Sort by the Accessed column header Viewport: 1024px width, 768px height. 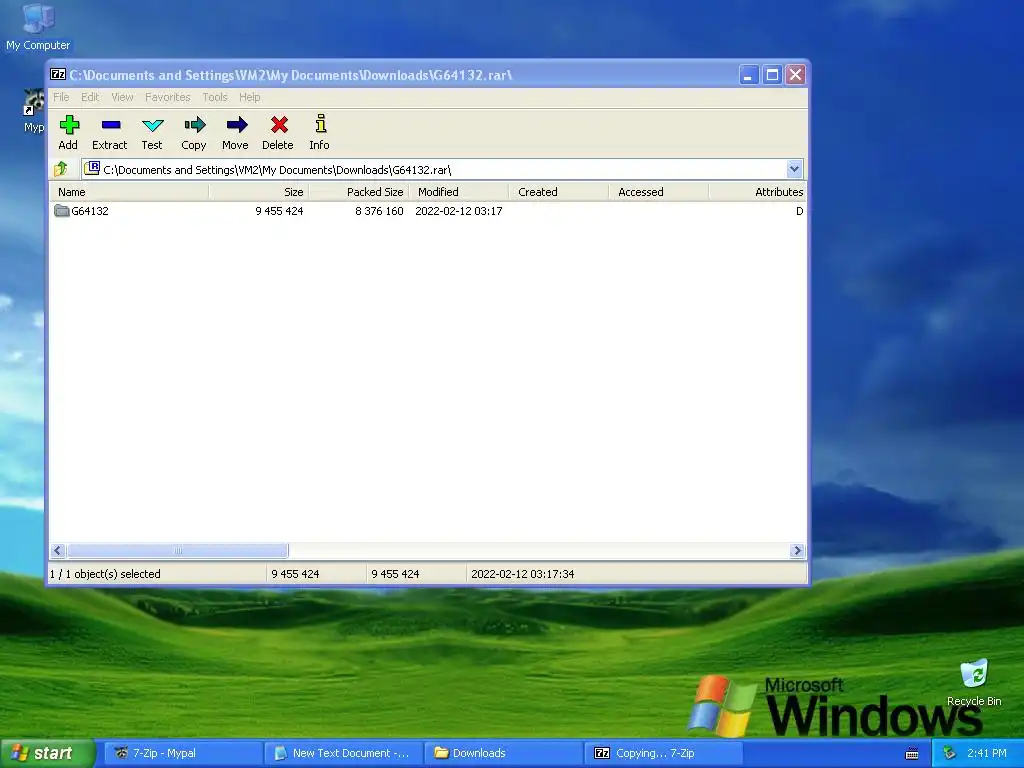pos(658,192)
